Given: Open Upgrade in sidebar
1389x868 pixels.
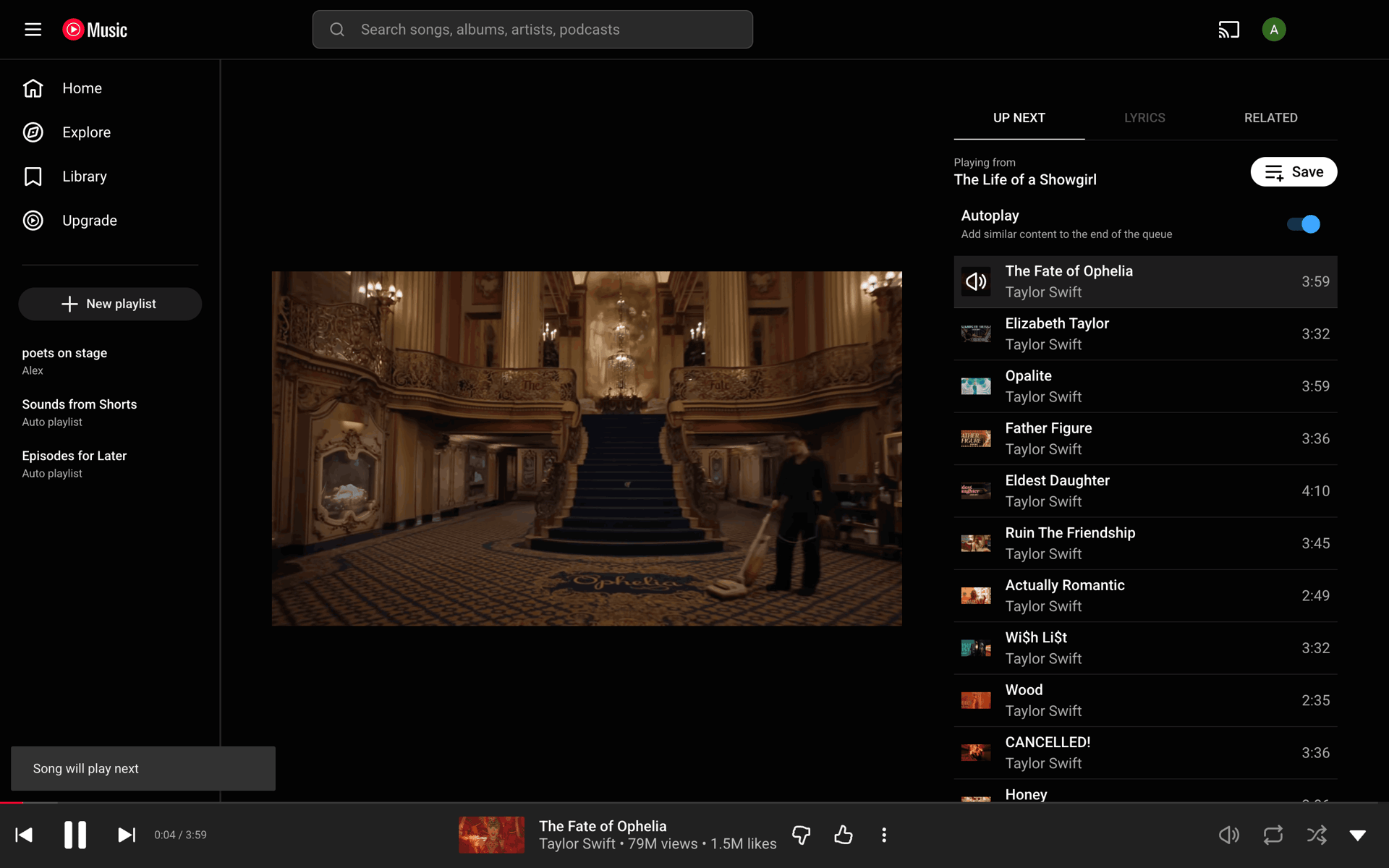Looking at the screenshot, I should coord(110,221).
